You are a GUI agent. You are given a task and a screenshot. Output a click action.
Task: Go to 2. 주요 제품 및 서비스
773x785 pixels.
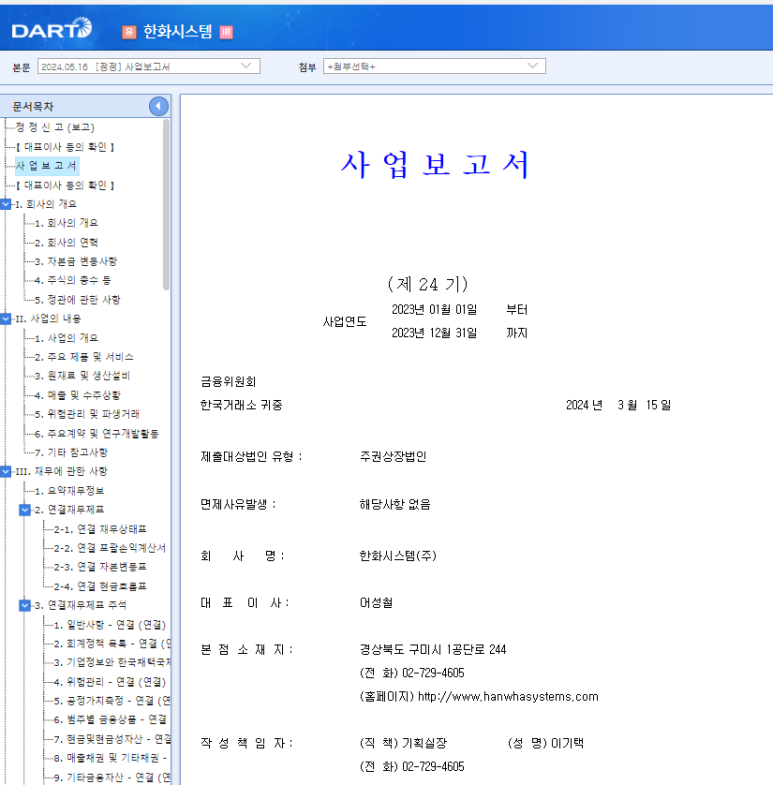(84, 357)
